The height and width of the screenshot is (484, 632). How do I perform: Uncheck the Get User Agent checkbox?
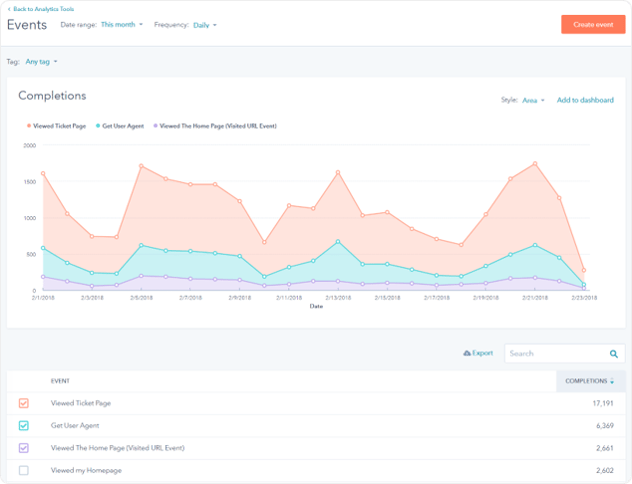24,425
